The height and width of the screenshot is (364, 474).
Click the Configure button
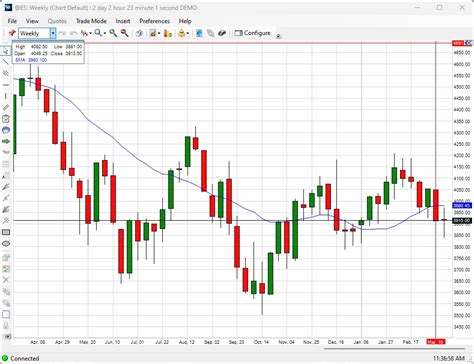point(253,33)
